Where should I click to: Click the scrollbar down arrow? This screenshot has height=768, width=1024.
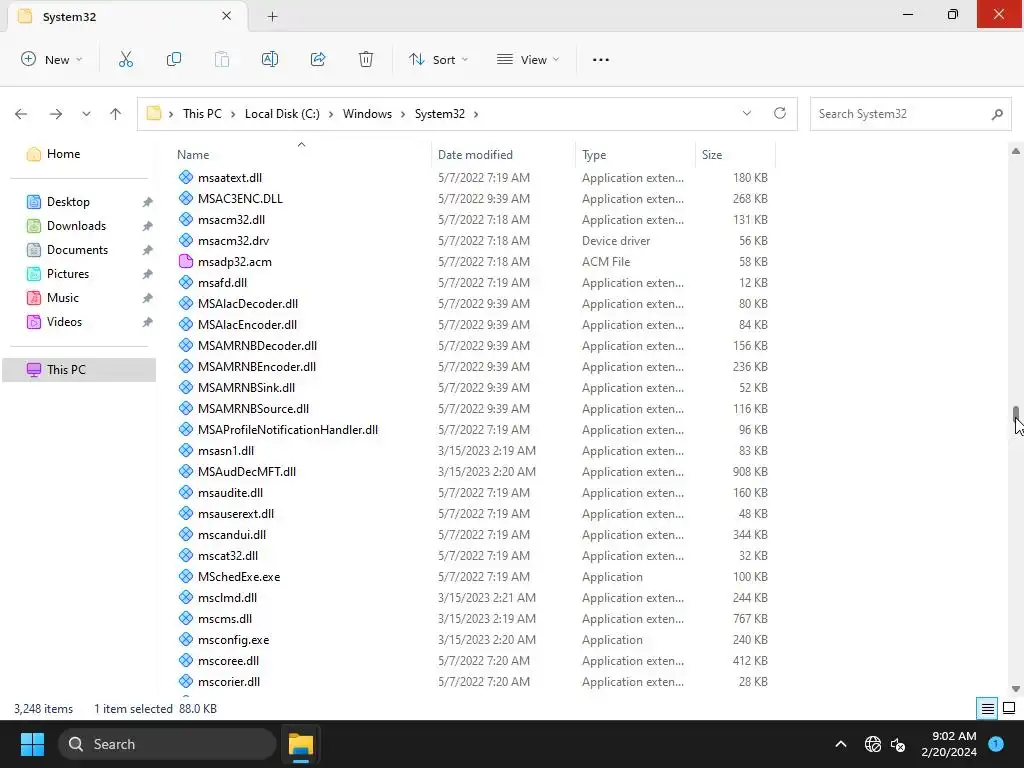[1016, 688]
